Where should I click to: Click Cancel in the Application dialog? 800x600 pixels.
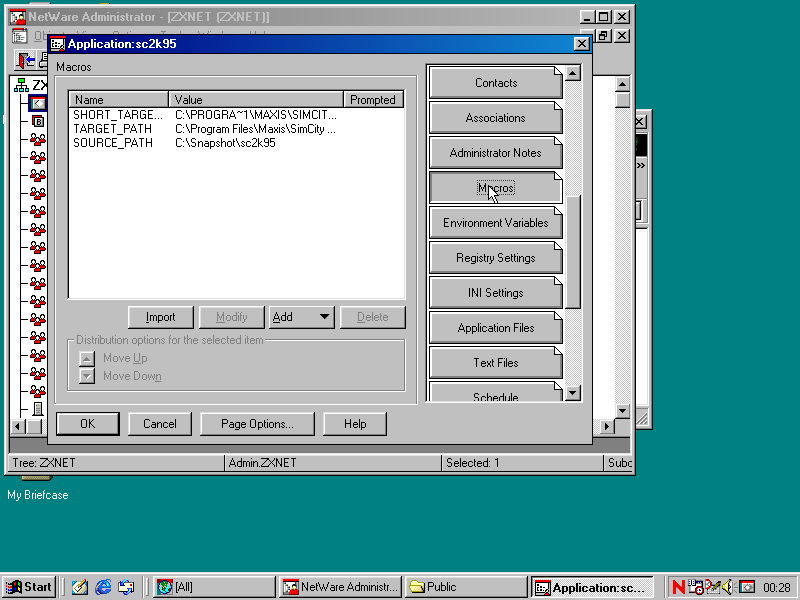160,424
